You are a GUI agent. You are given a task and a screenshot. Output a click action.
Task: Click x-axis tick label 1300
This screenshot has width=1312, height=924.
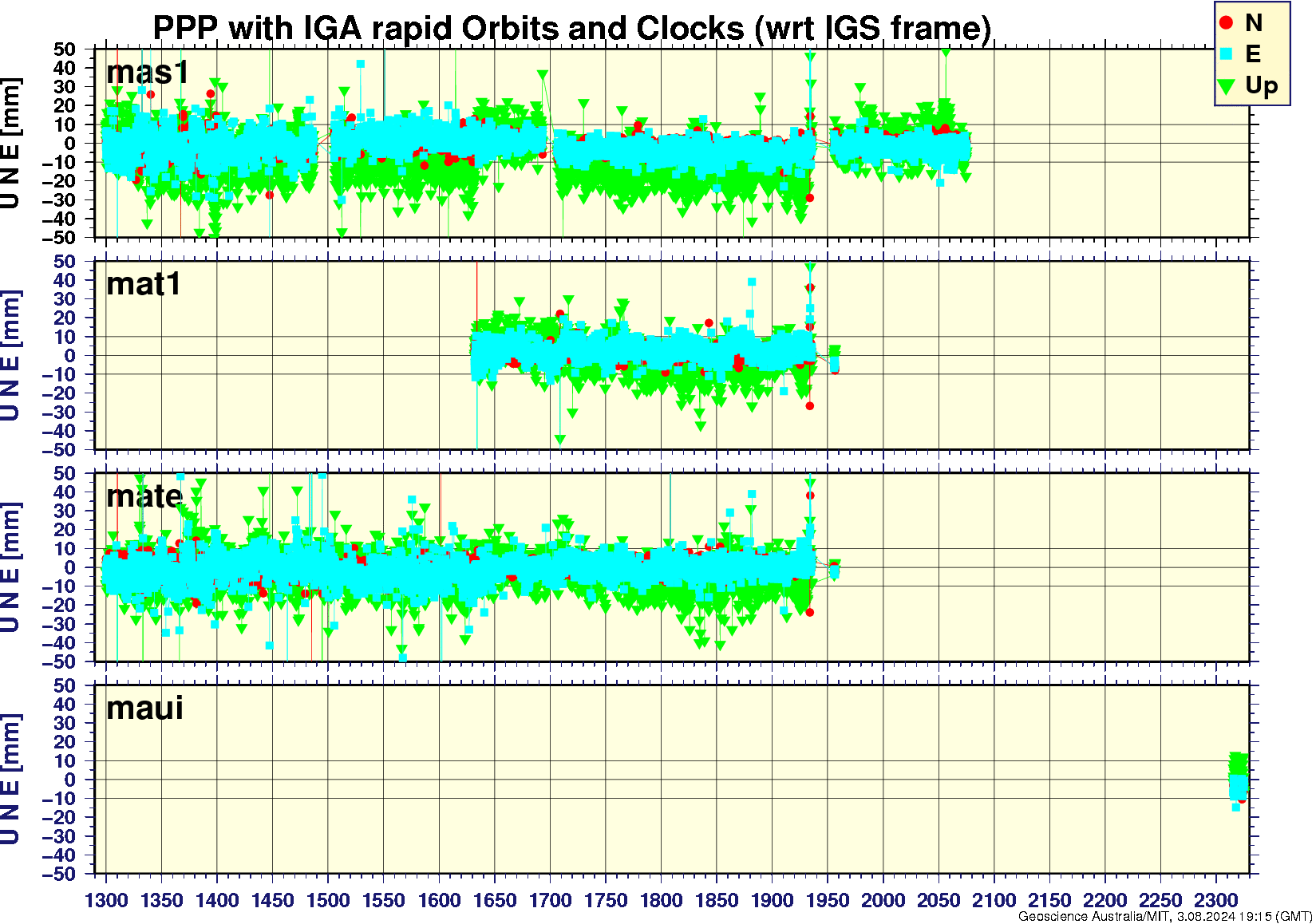pyautogui.click(x=106, y=901)
